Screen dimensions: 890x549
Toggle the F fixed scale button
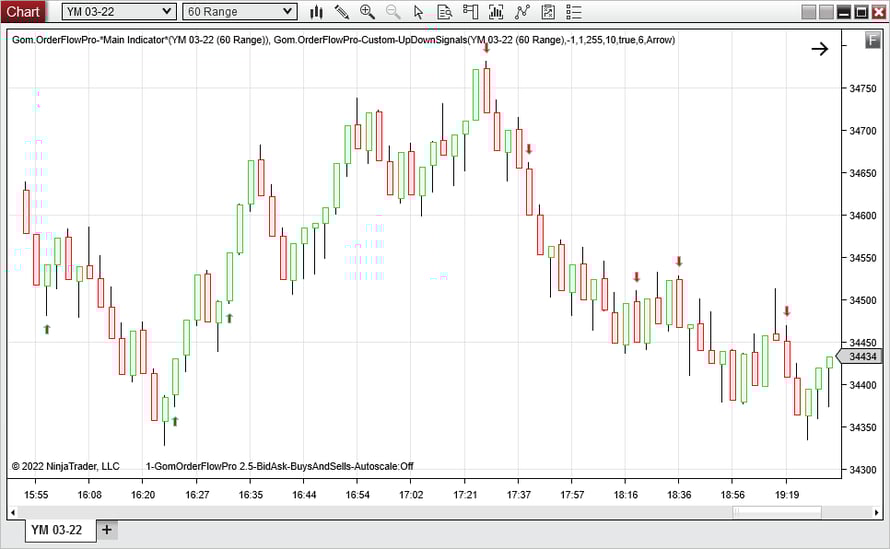point(873,41)
